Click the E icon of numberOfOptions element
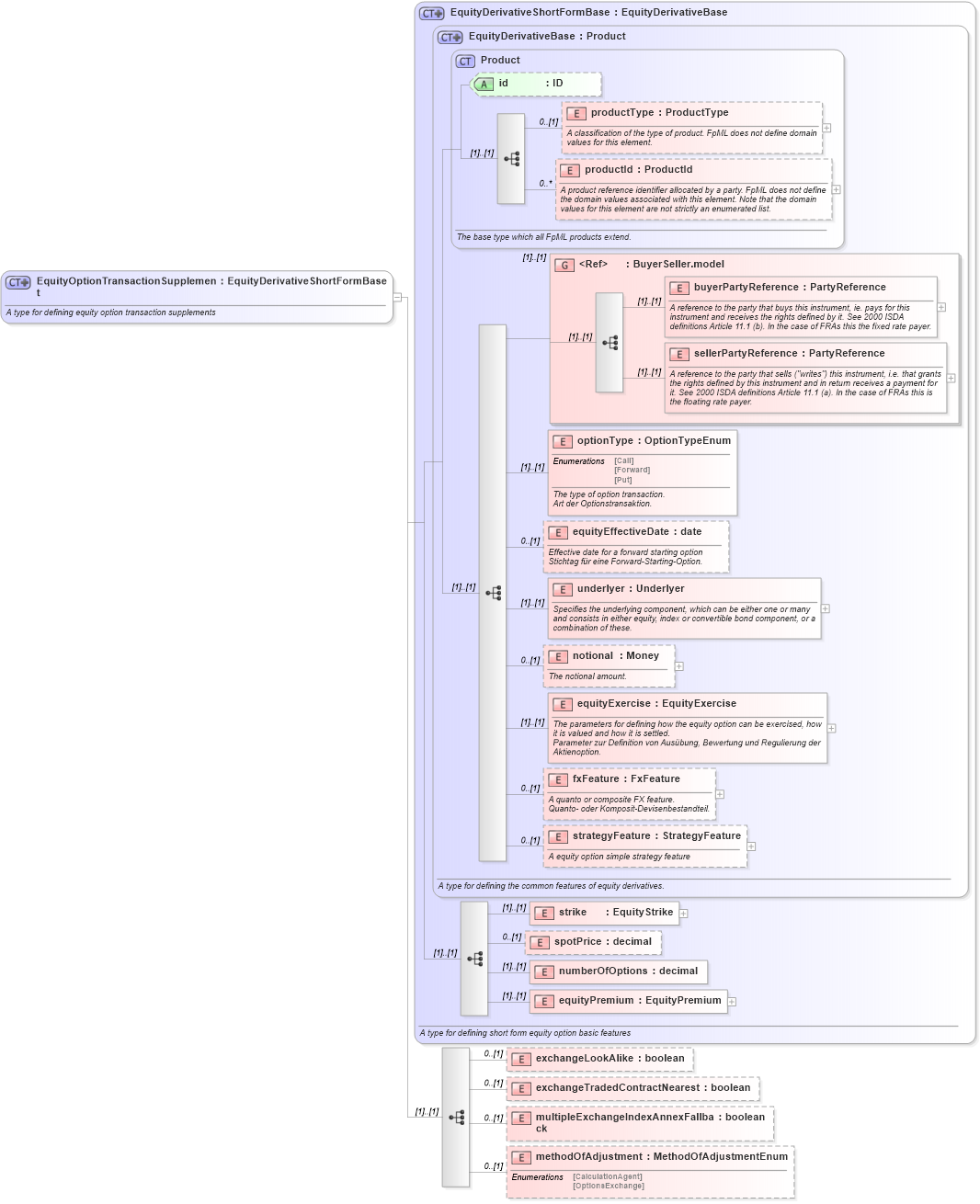980x1204 pixels. click(x=544, y=972)
